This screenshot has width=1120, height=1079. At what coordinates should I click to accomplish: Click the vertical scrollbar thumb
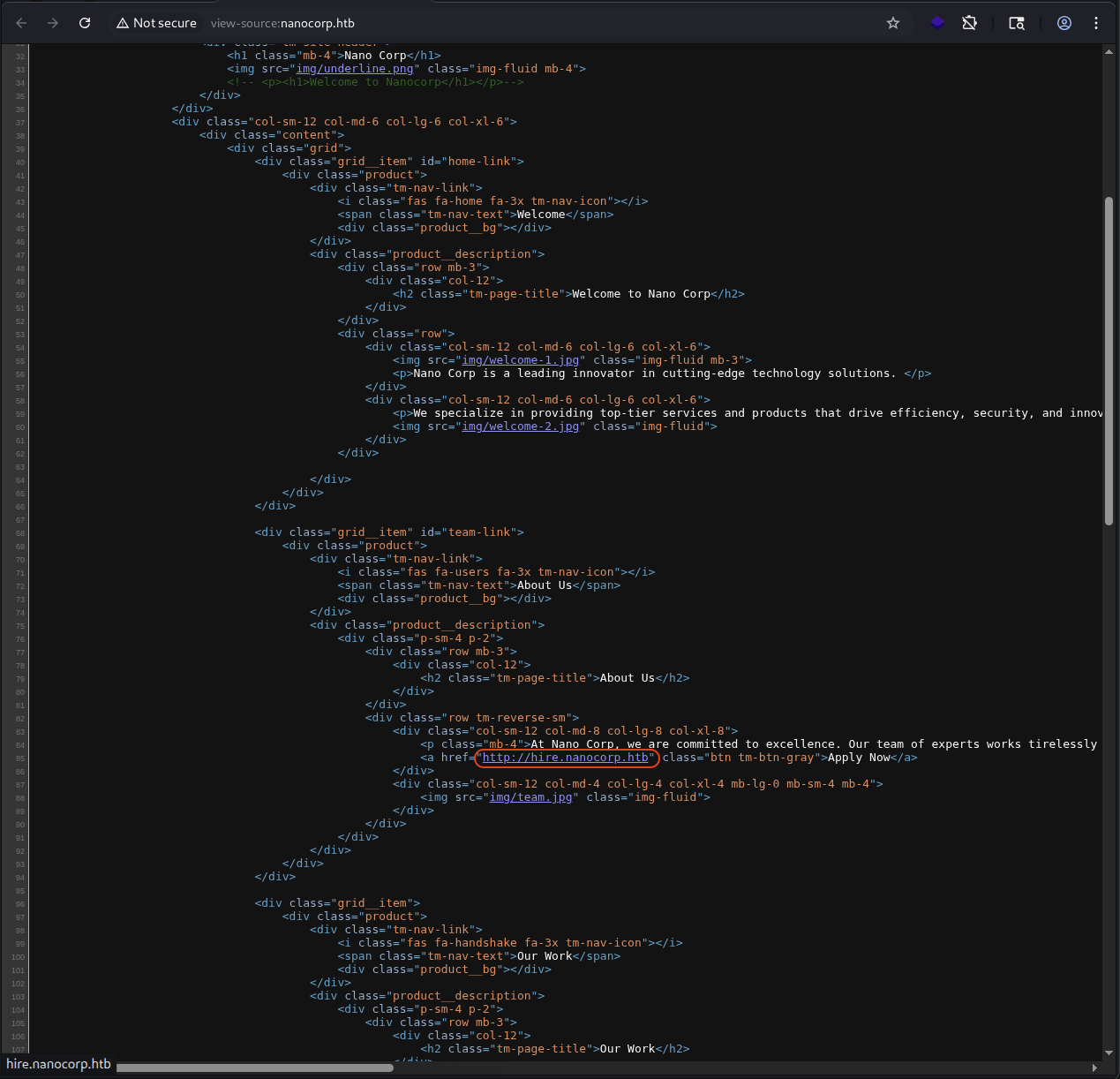(x=1109, y=360)
